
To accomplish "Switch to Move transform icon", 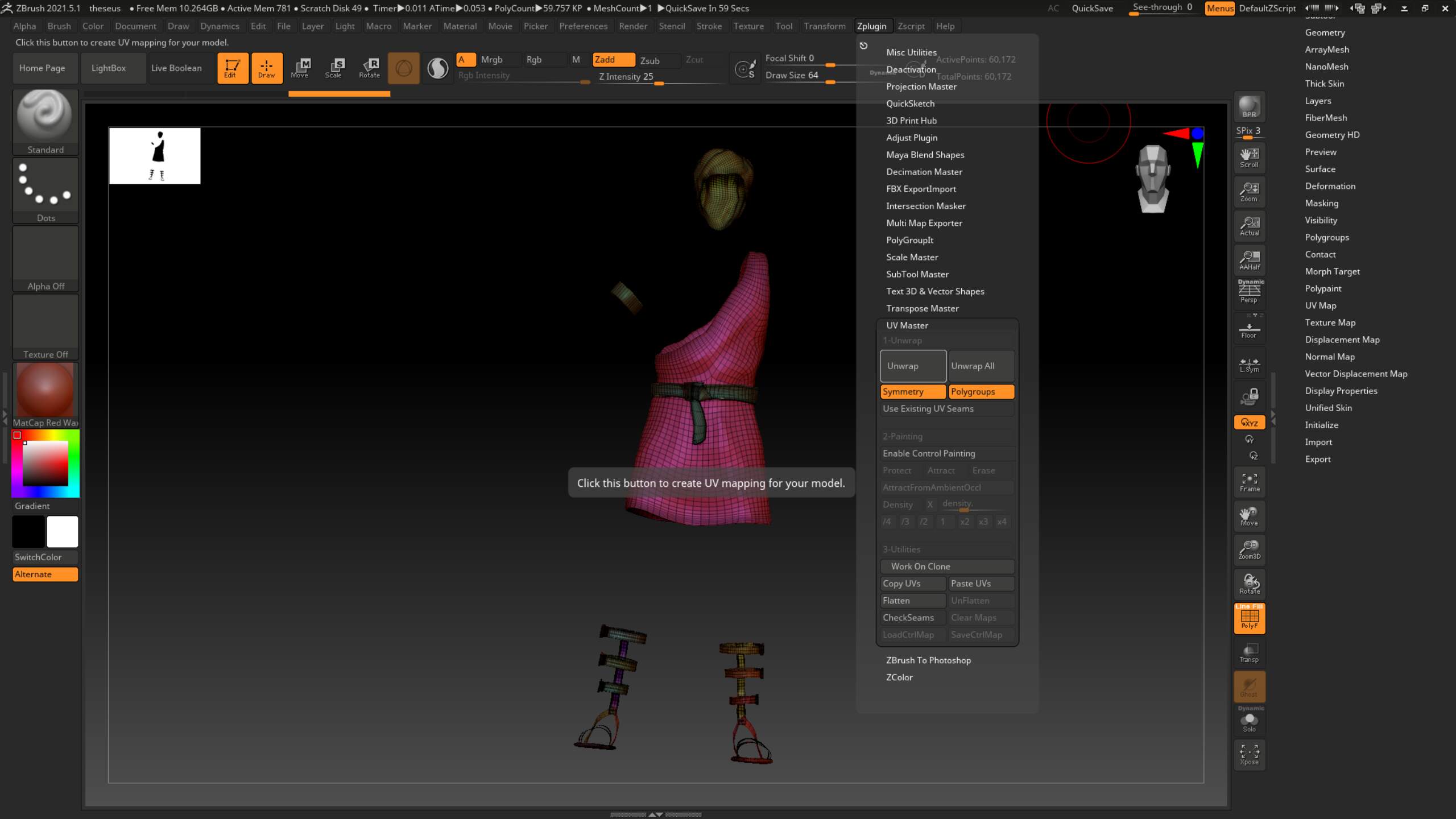I will [x=300, y=68].
